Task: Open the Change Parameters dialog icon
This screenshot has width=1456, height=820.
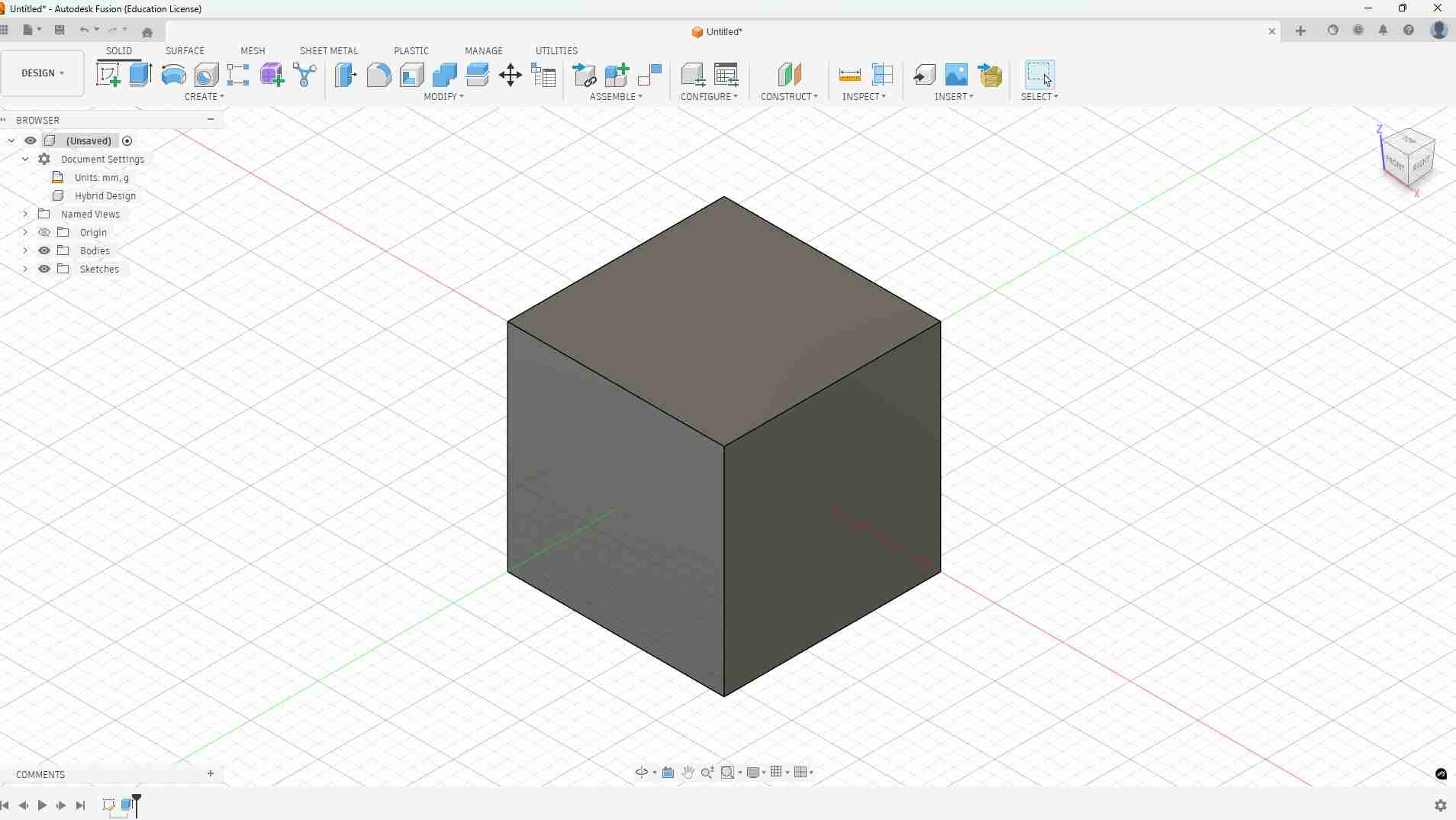Action: (x=544, y=75)
